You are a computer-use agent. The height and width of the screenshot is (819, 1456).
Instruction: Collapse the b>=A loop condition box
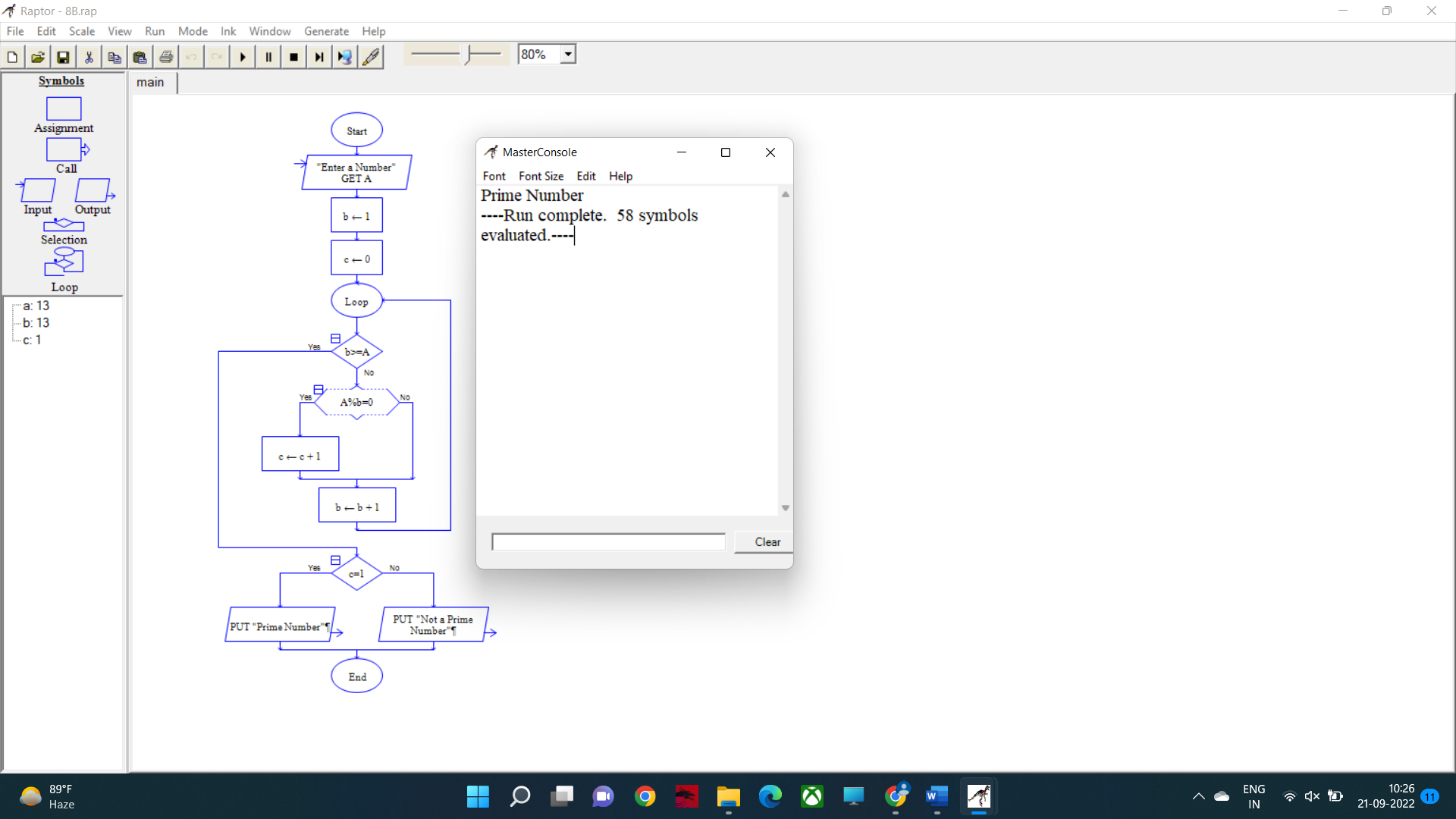tap(335, 338)
